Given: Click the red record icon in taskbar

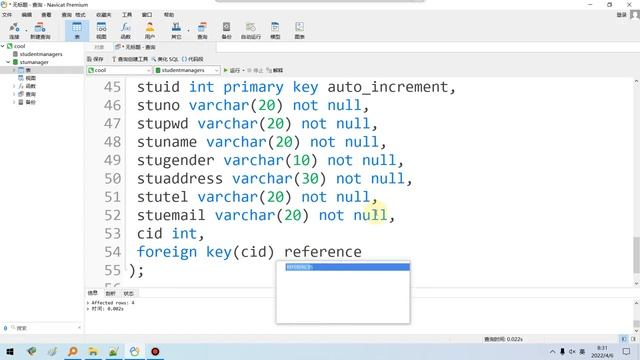Looking at the screenshot, I should 155,351.
